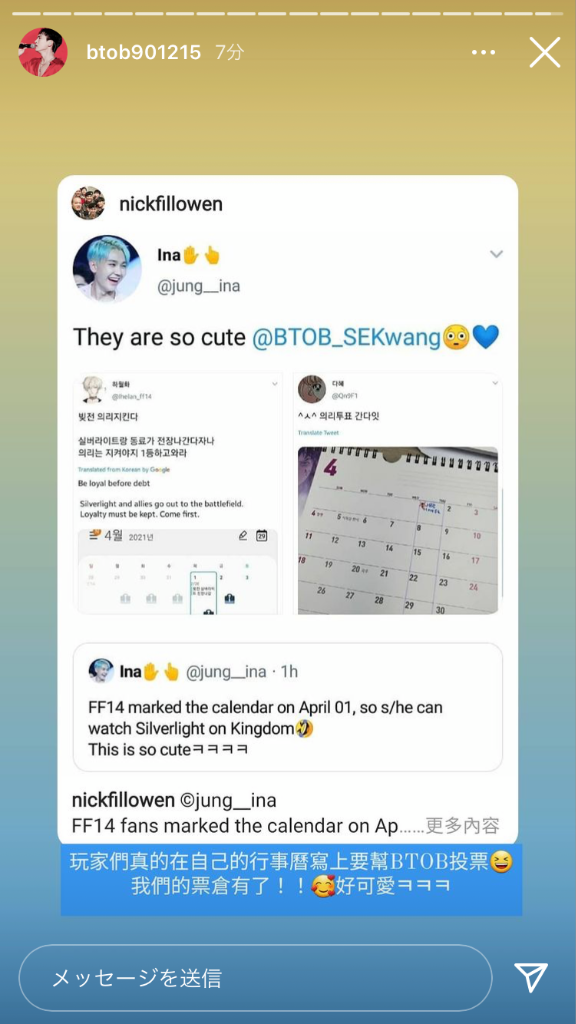Tap the @jung__ina handle under Ina
This screenshot has height=1024, width=576.
[199, 286]
